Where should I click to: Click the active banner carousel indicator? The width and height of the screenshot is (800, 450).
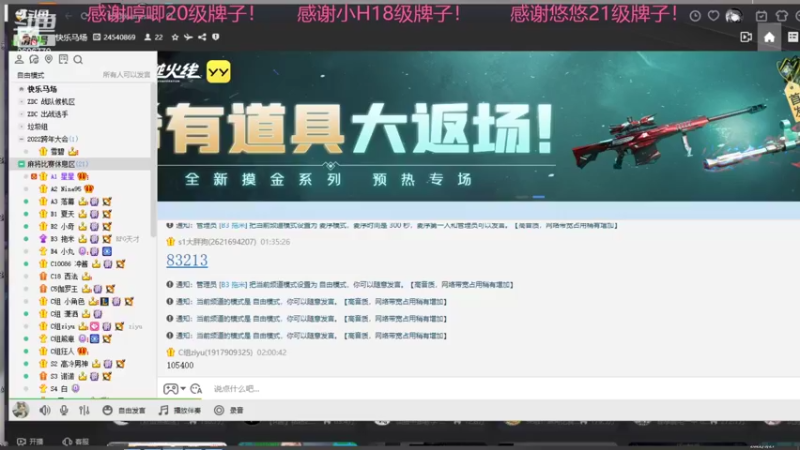(539, 197)
